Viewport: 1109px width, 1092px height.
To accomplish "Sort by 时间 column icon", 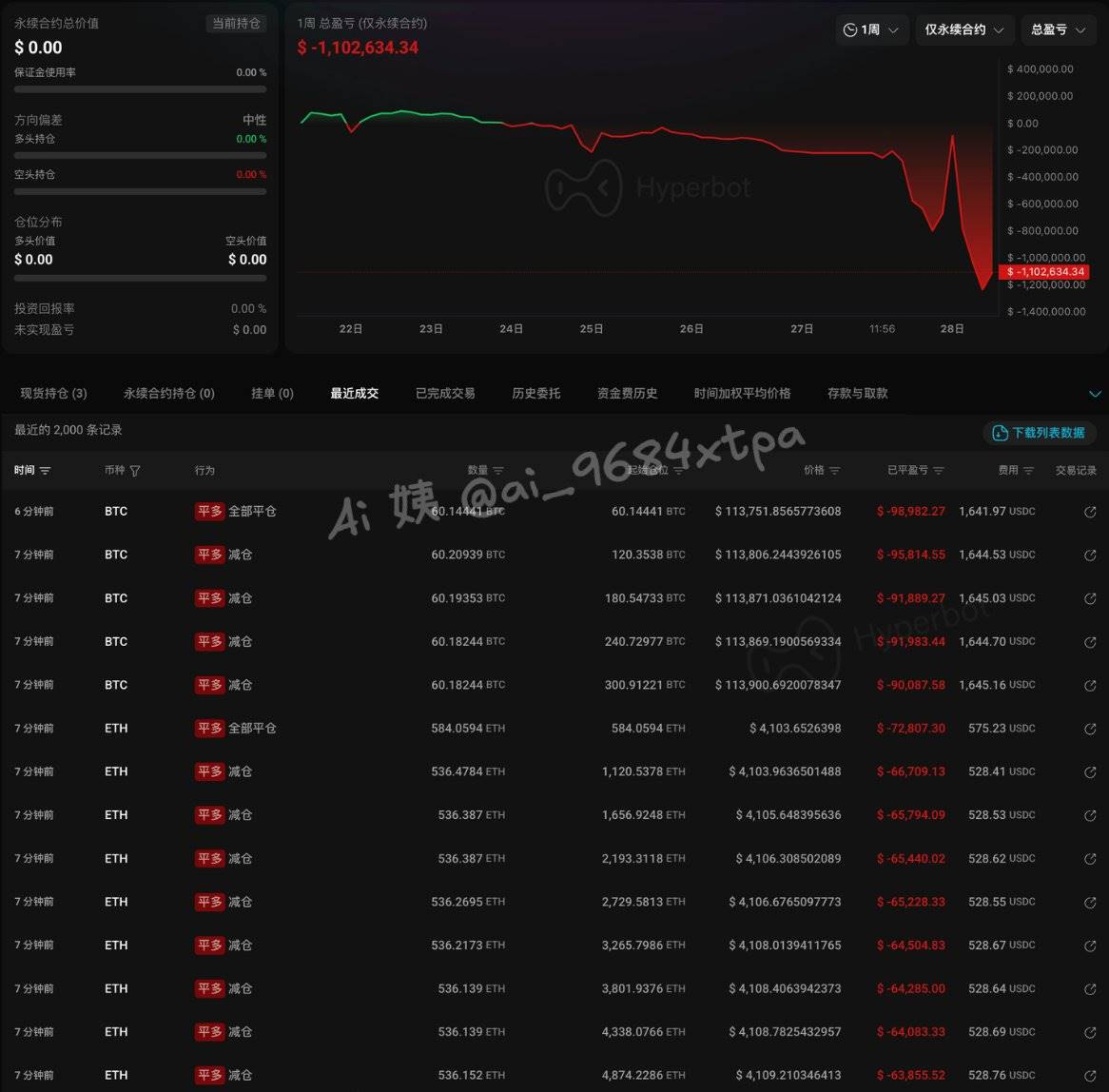I will click(45, 471).
